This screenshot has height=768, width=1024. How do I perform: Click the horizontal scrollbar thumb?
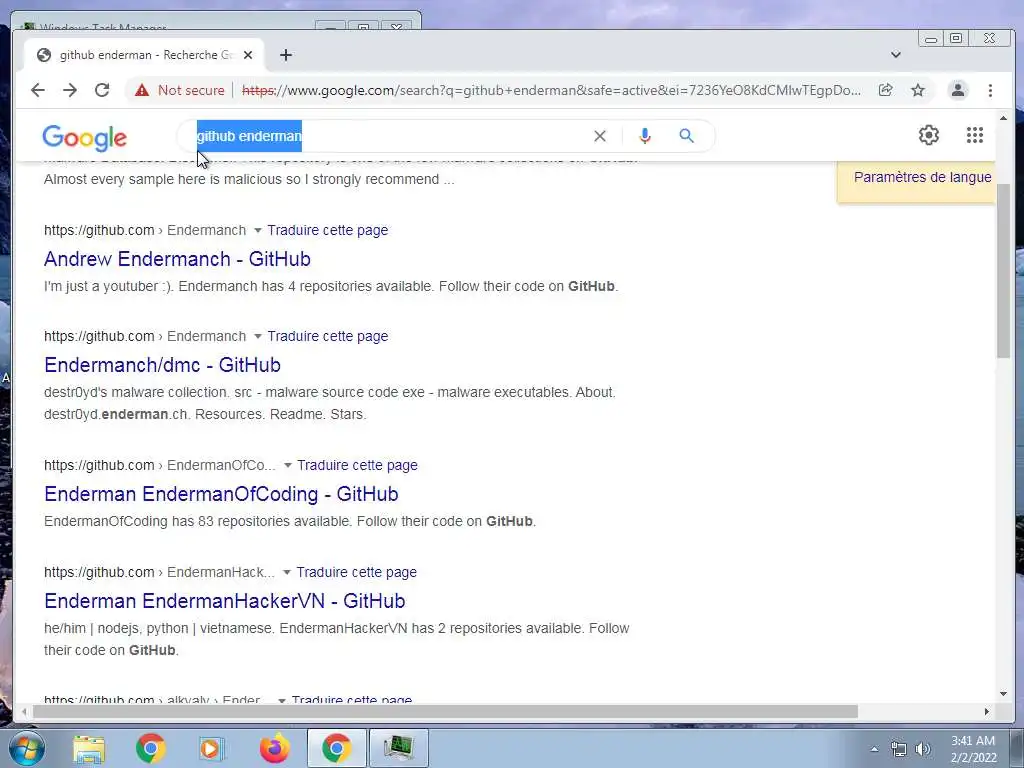click(444, 711)
